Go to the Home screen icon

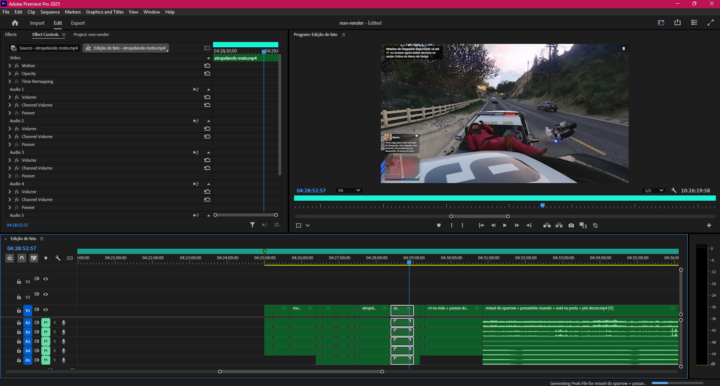click(15, 23)
